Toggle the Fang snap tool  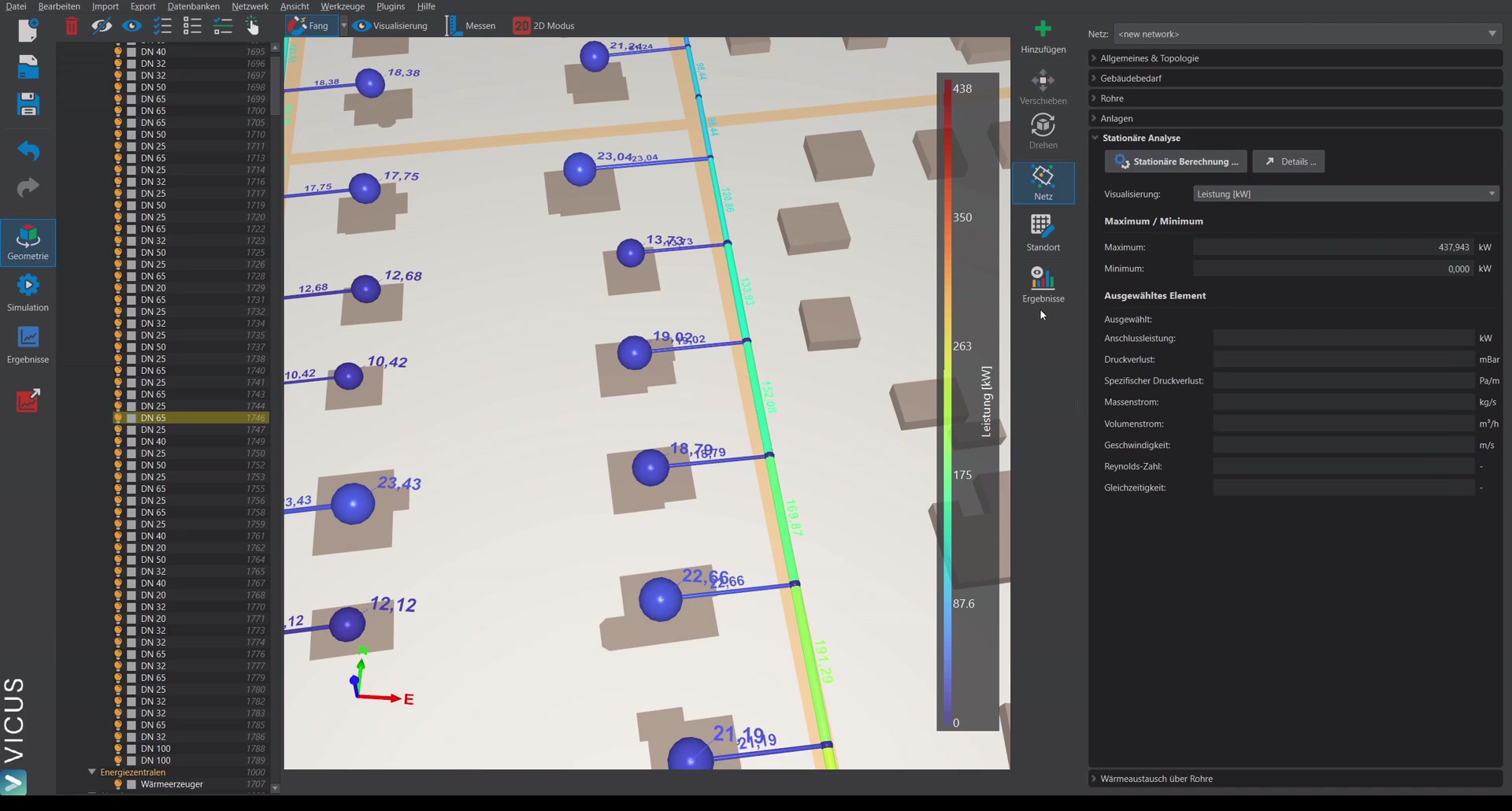tap(310, 26)
